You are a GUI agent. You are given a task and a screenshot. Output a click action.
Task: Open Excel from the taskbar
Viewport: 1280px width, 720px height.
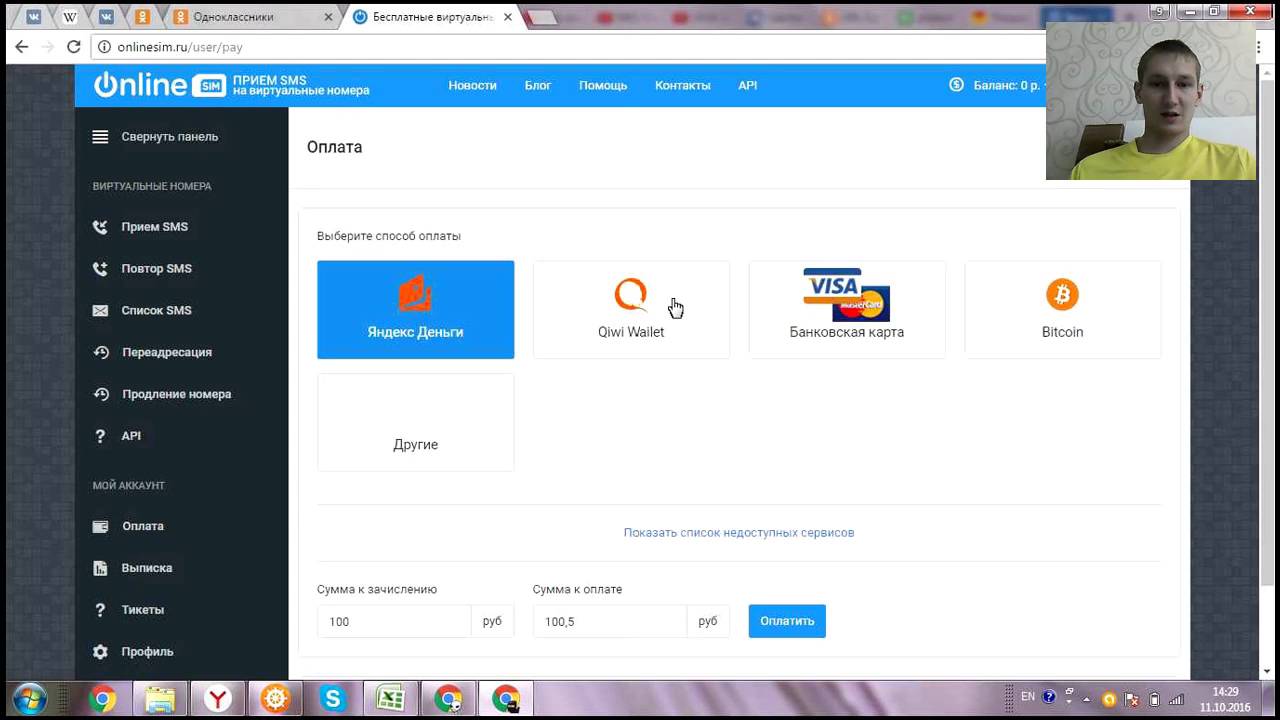(390, 700)
